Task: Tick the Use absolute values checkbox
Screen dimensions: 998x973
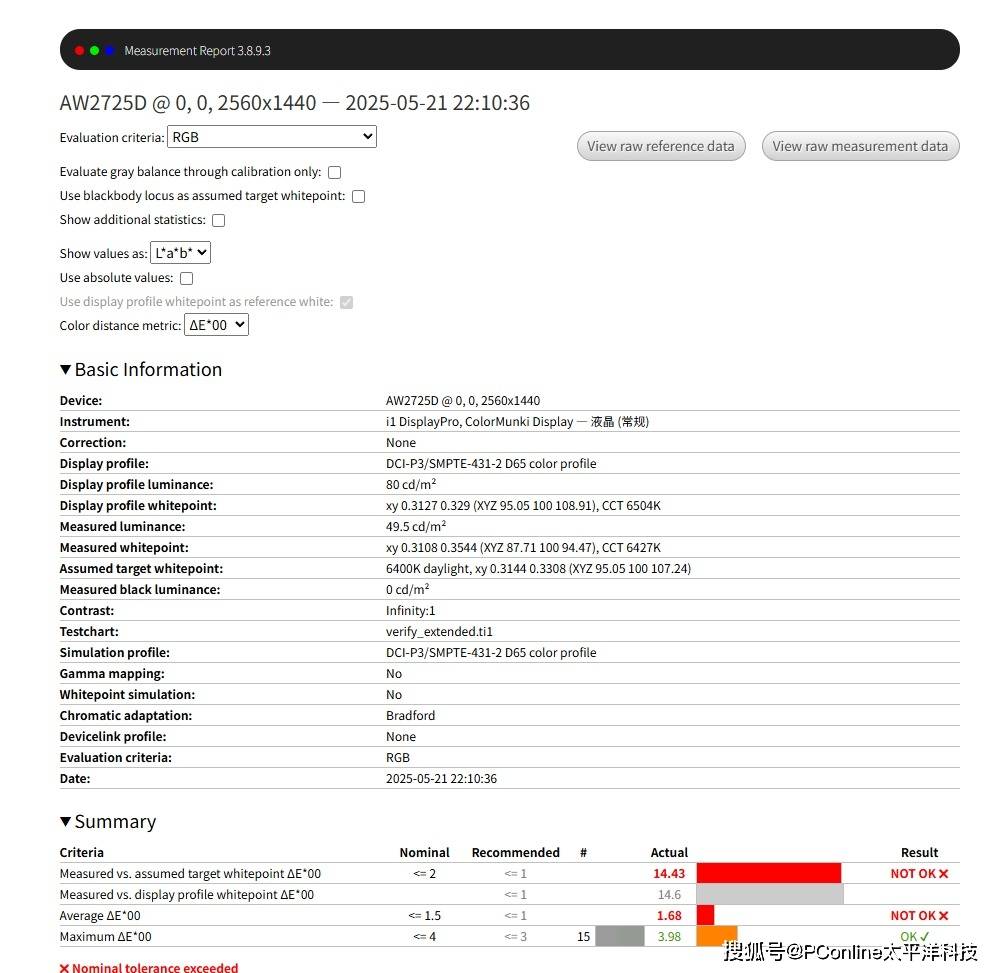Action: [186, 278]
